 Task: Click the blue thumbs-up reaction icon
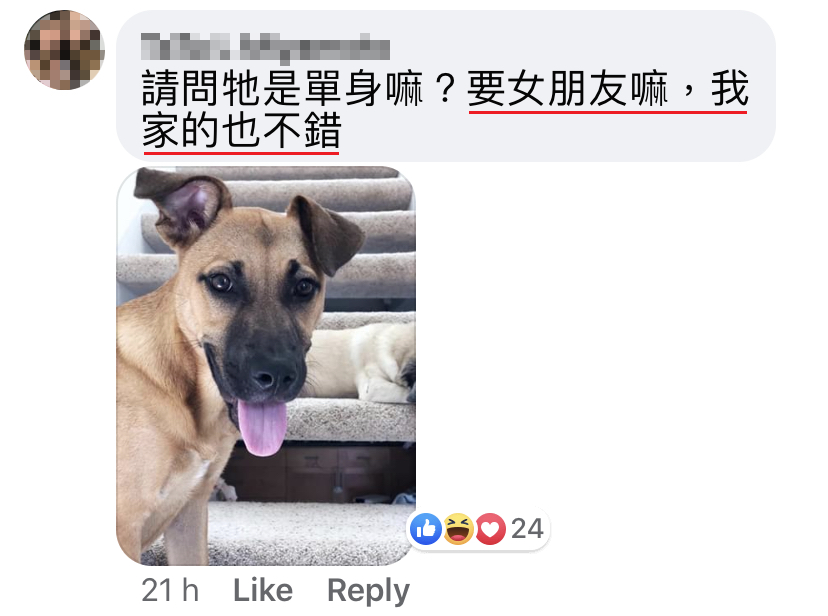[x=426, y=528]
